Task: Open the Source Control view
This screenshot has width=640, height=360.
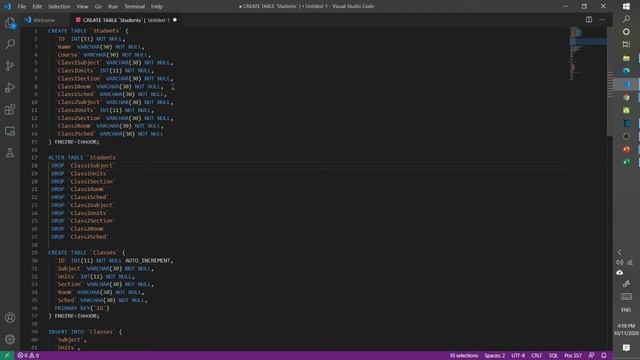Action: pos(10,66)
